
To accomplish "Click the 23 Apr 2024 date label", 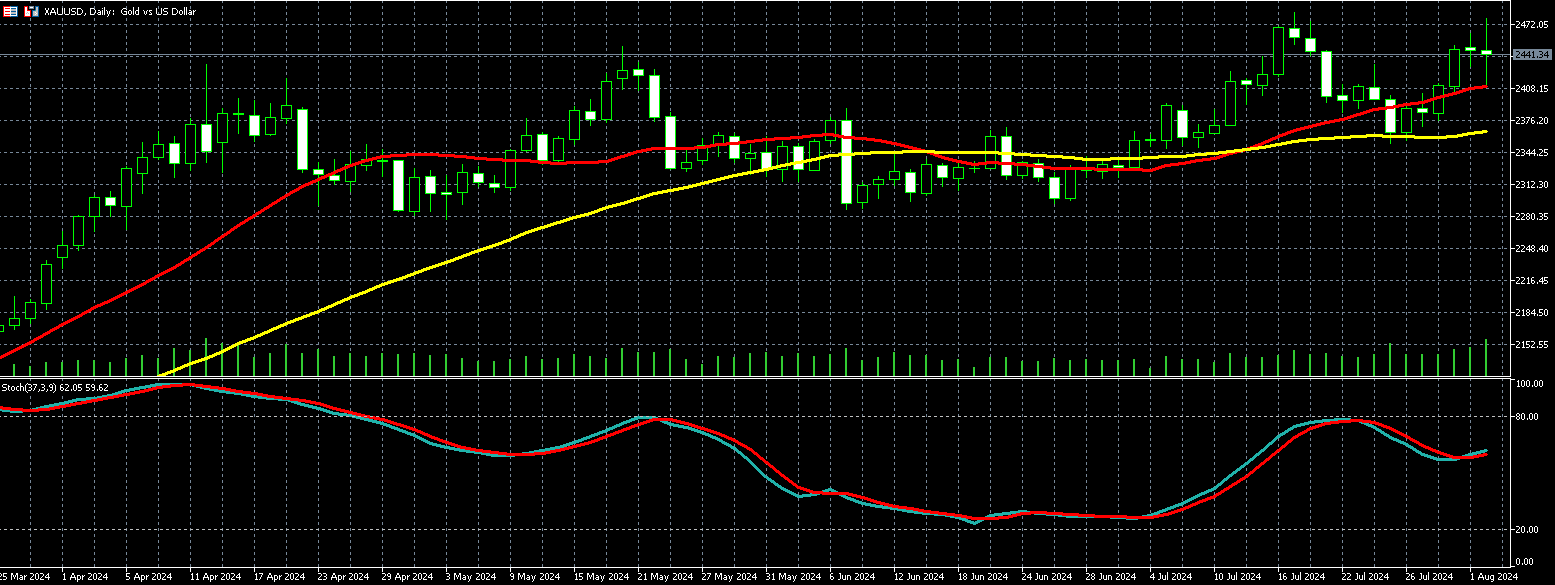I will 343,577.
